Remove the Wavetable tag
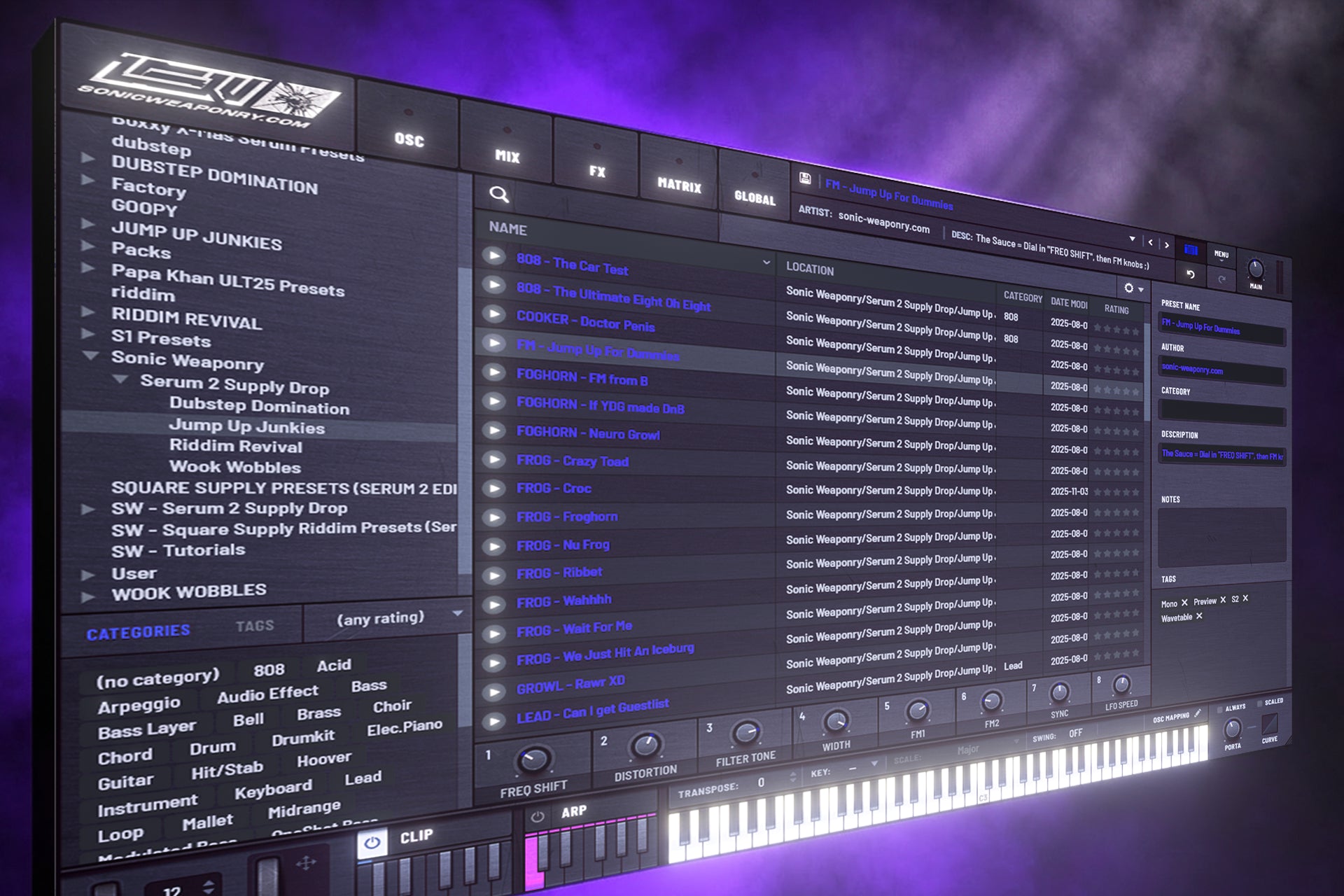1344x896 pixels. (1198, 617)
